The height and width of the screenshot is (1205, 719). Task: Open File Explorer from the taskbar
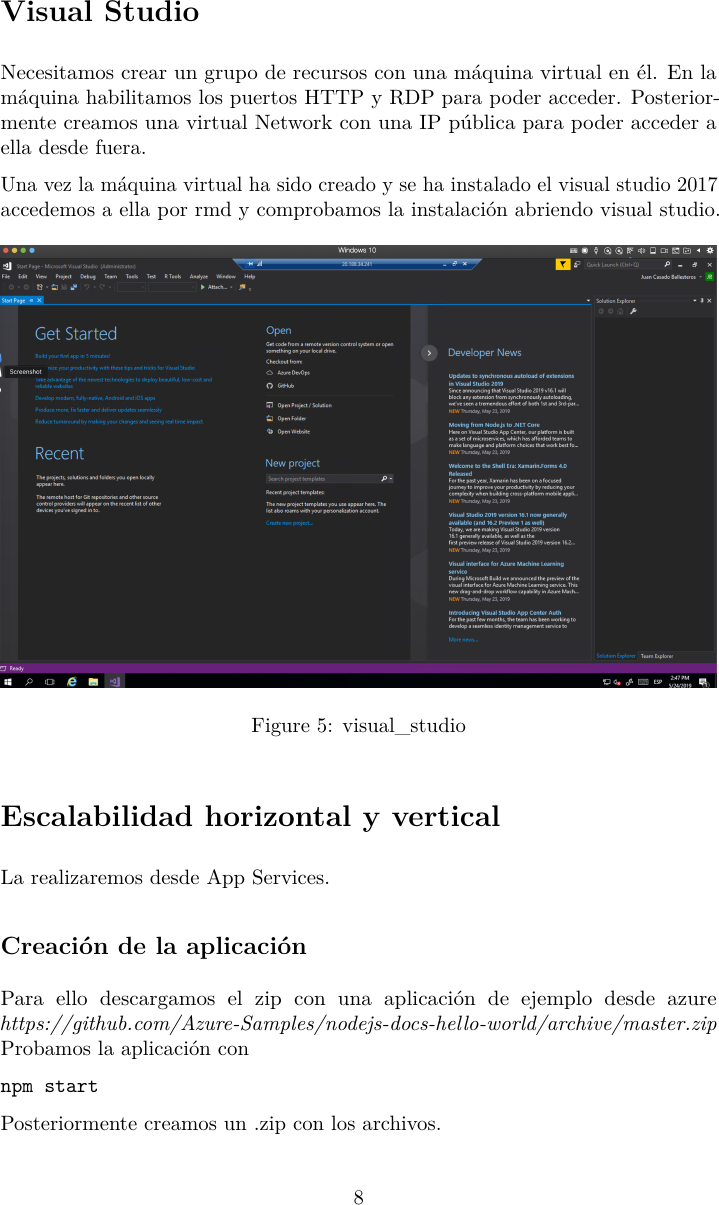92,681
